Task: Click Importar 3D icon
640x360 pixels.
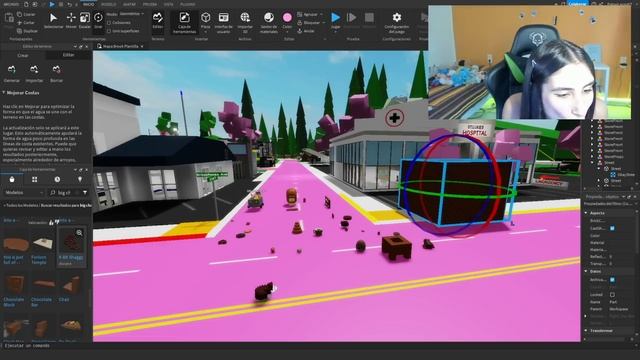Action: point(245,17)
